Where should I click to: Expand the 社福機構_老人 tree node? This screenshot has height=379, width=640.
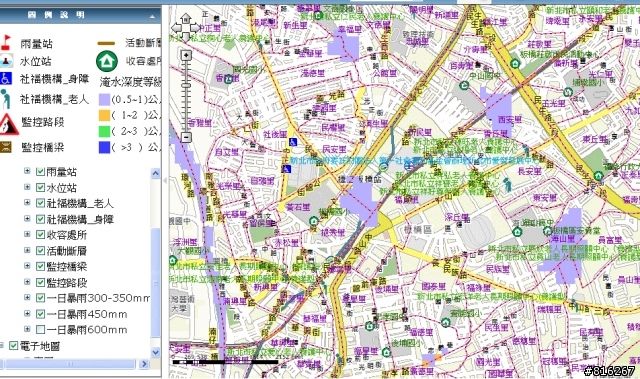pos(27,202)
